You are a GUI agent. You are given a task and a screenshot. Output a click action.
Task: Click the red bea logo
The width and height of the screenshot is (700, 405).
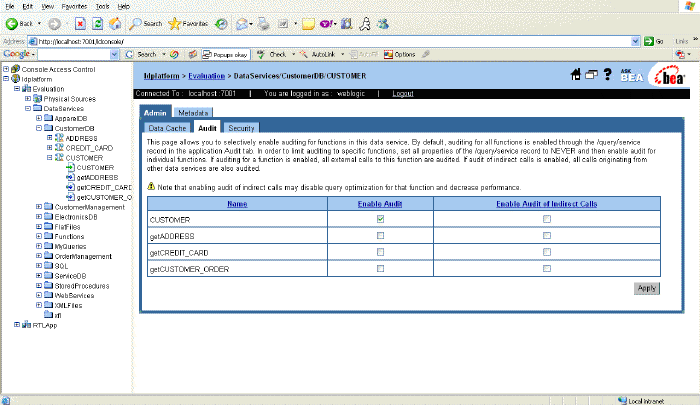pyautogui.click(x=669, y=77)
